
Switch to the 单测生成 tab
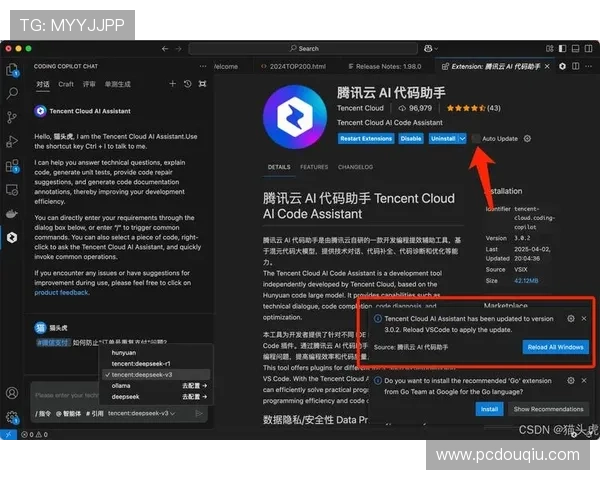(118, 84)
